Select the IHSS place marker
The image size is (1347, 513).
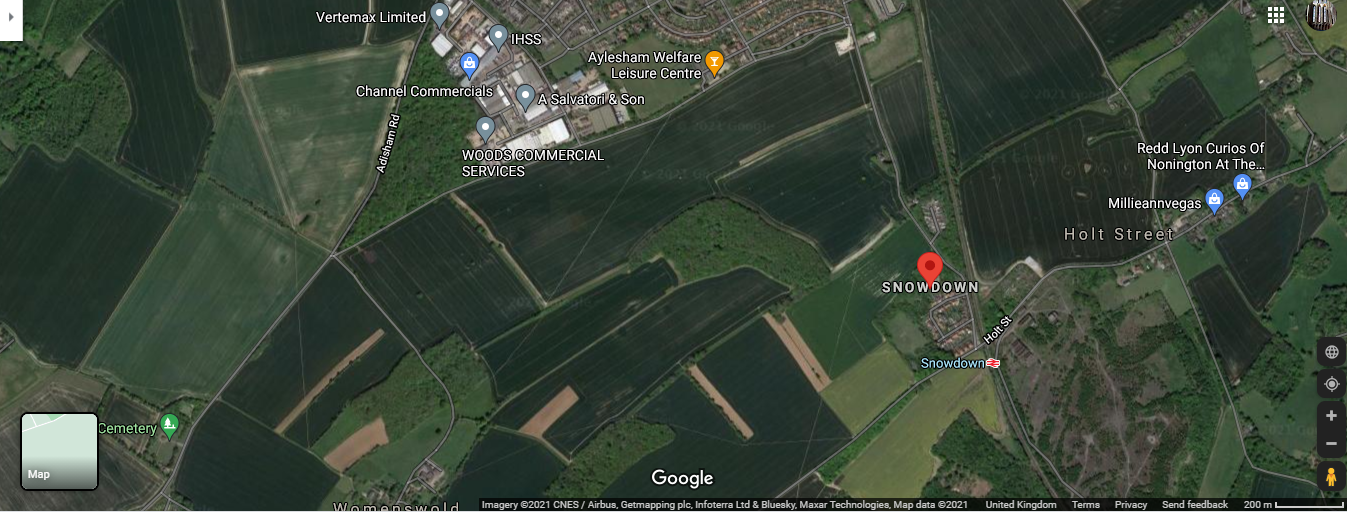tap(498, 38)
